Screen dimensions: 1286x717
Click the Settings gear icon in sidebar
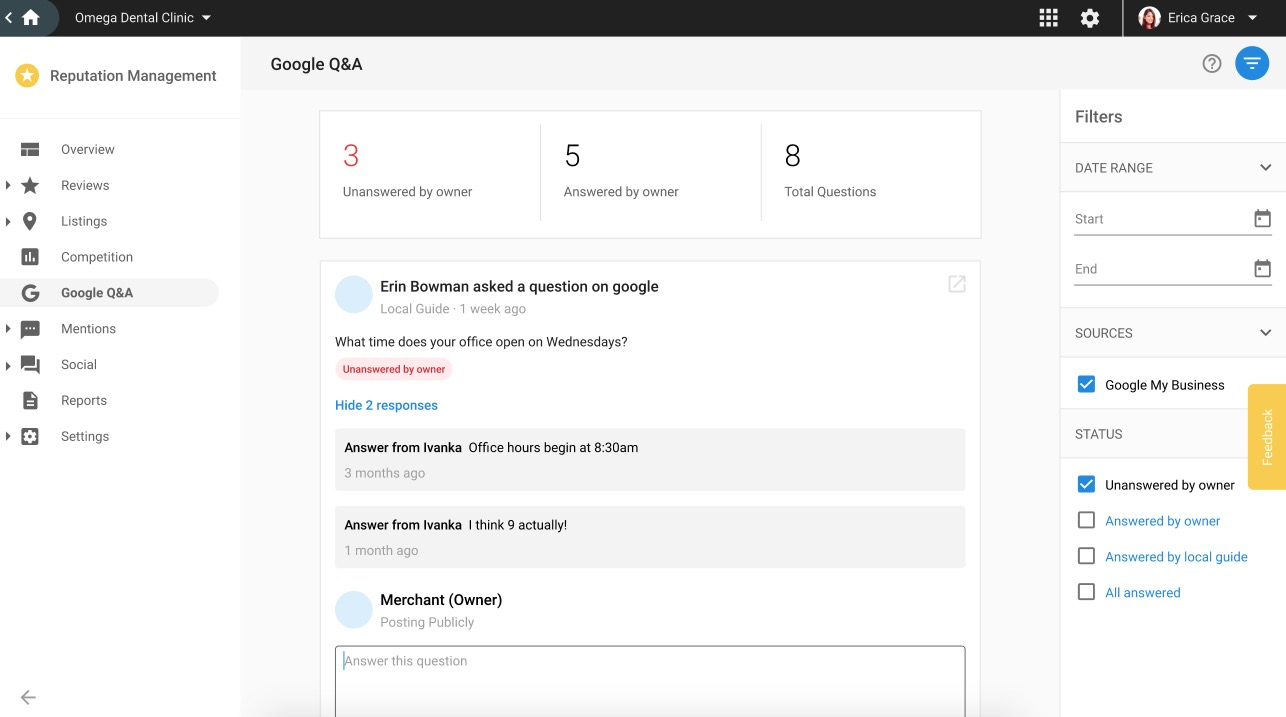(x=30, y=436)
